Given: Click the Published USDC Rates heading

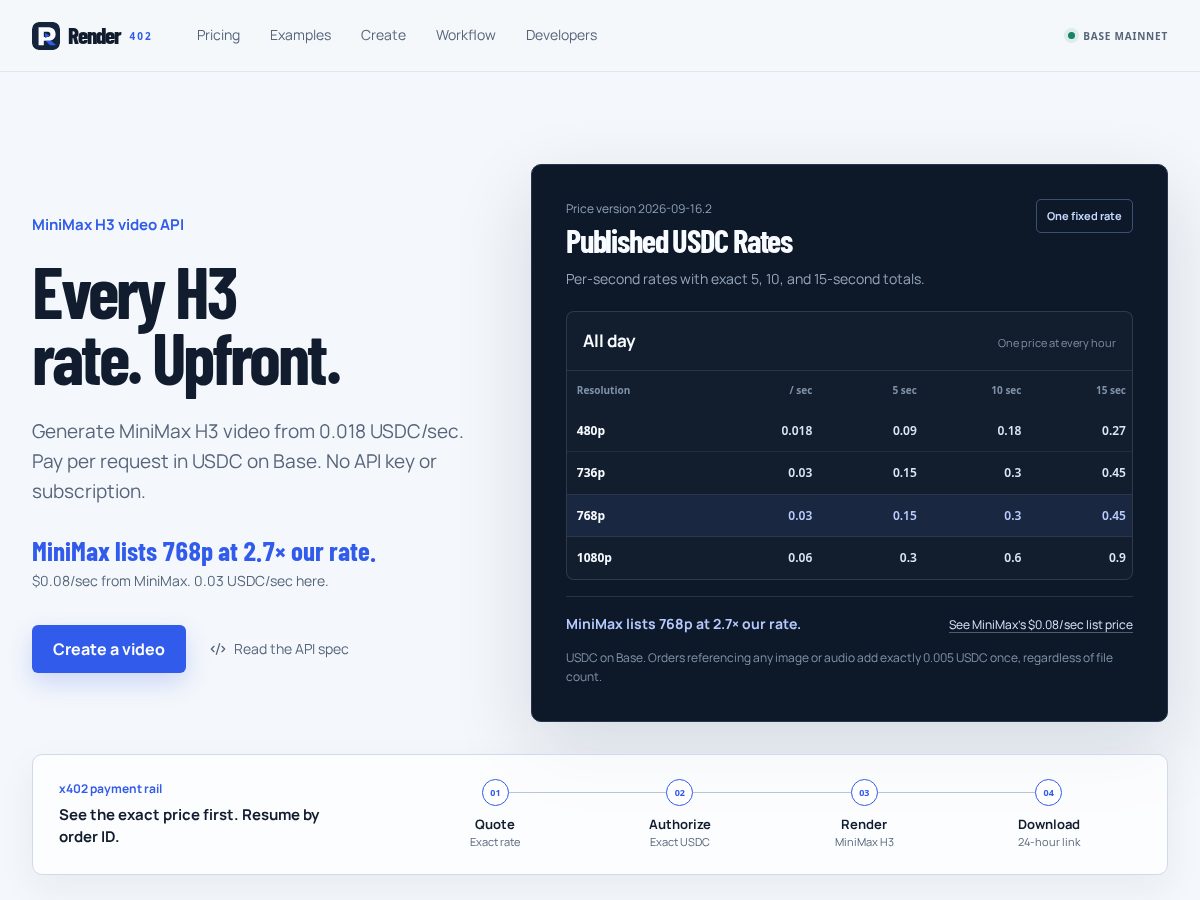Looking at the screenshot, I should [x=679, y=242].
